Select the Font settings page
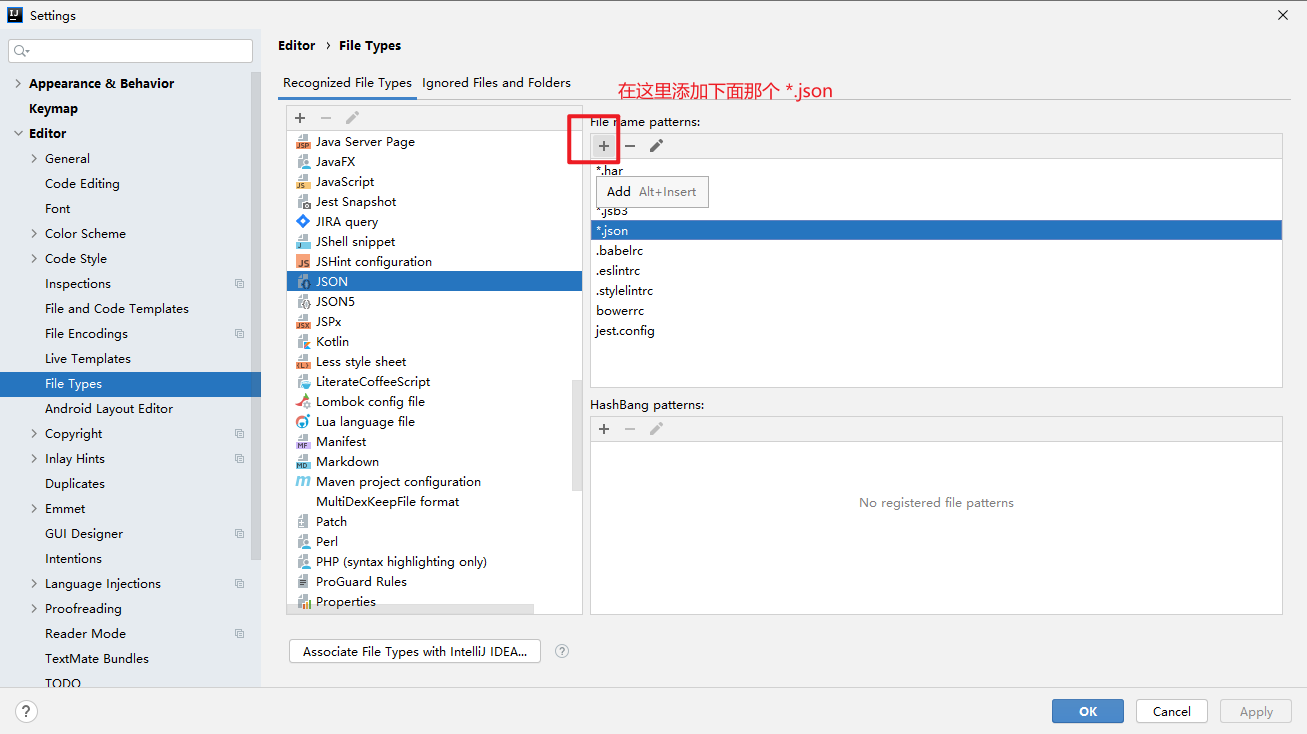Screen dimensions: 1307x734 pyautogui.click(x=58, y=209)
